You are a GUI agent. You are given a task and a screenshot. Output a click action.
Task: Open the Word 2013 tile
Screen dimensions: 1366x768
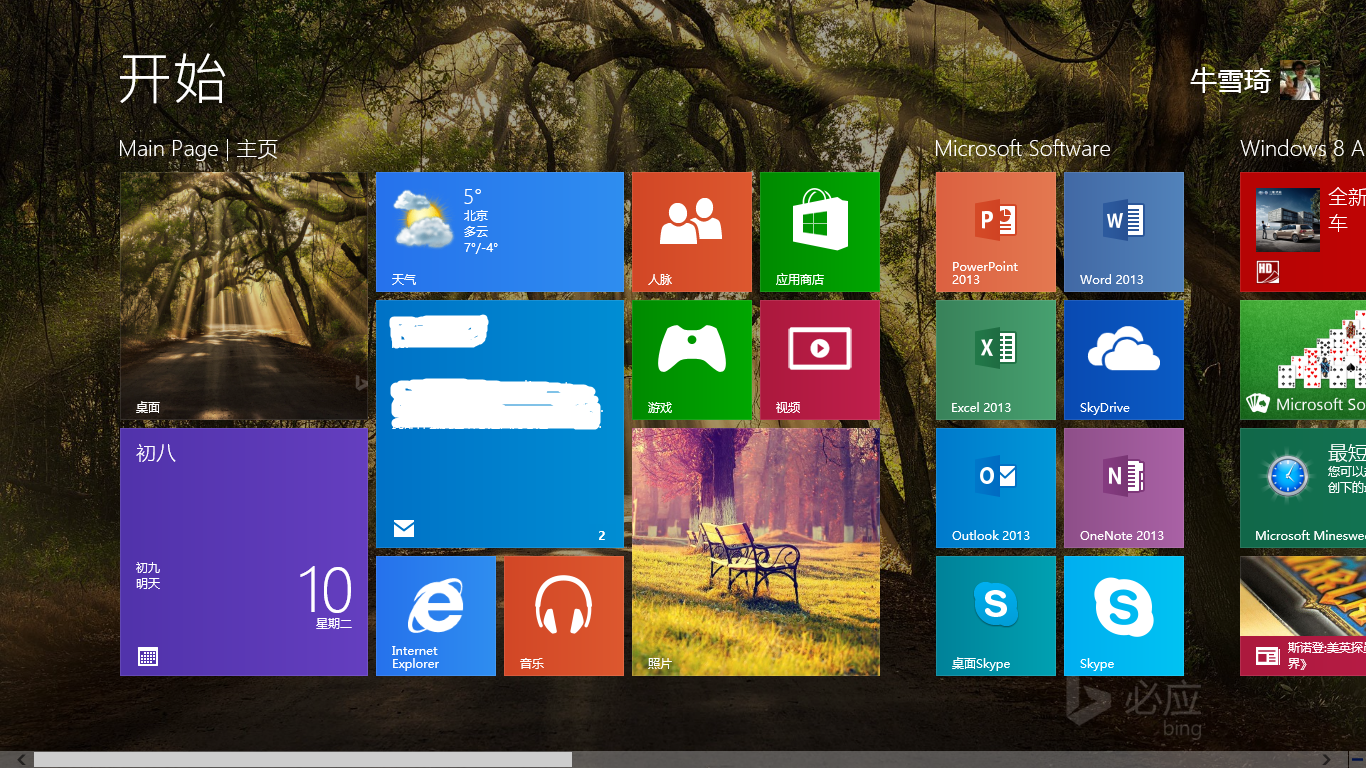[1122, 231]
